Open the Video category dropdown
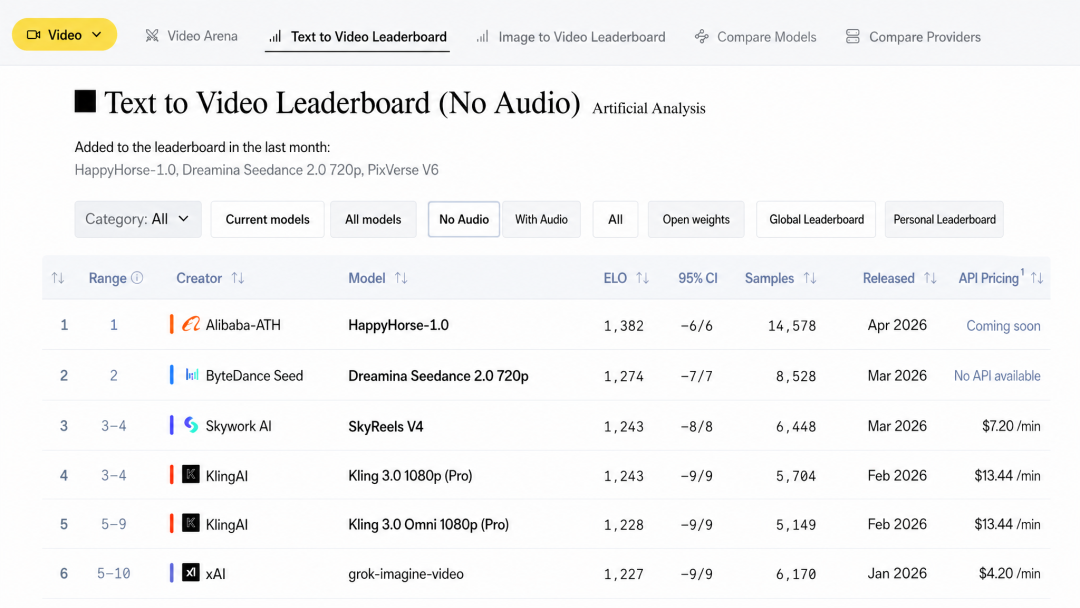1080x608 pixels. [x=64, y=35]
